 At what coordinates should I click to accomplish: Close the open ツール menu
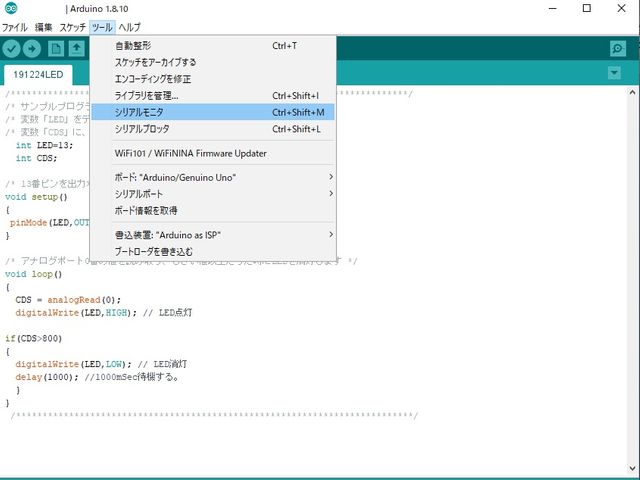pyautogui.click(x=102, y=27)
